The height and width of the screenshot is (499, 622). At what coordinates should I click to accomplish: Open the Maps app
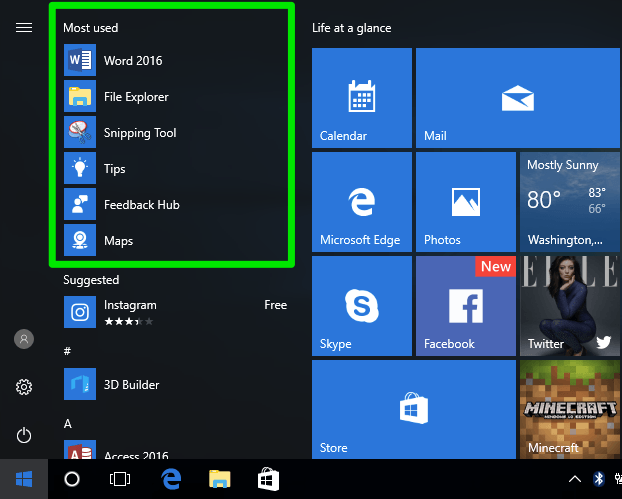(x=118, y=241)
